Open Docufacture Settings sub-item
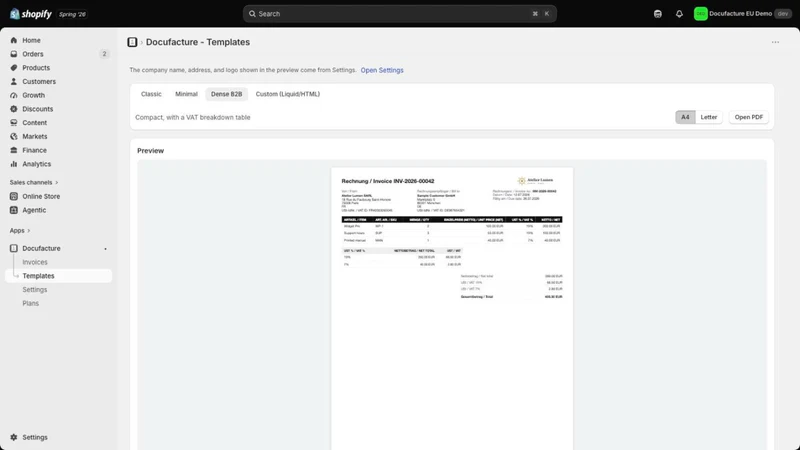800x450 pixels. [35, 289]
